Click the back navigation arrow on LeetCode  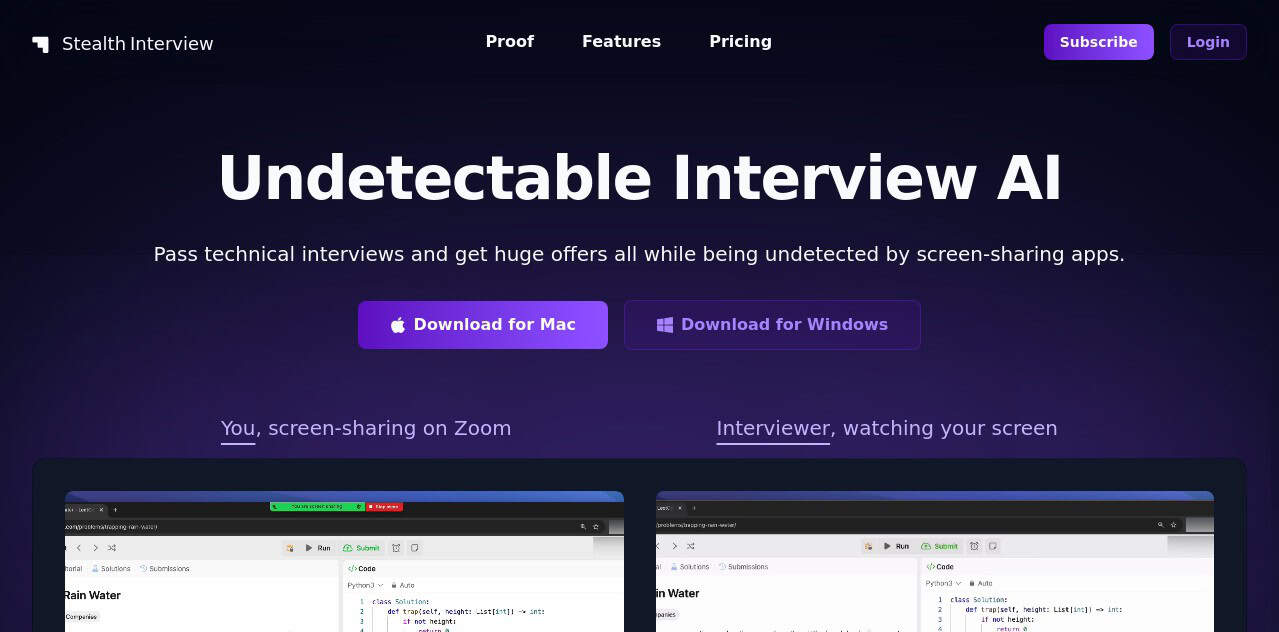point(78,547)
